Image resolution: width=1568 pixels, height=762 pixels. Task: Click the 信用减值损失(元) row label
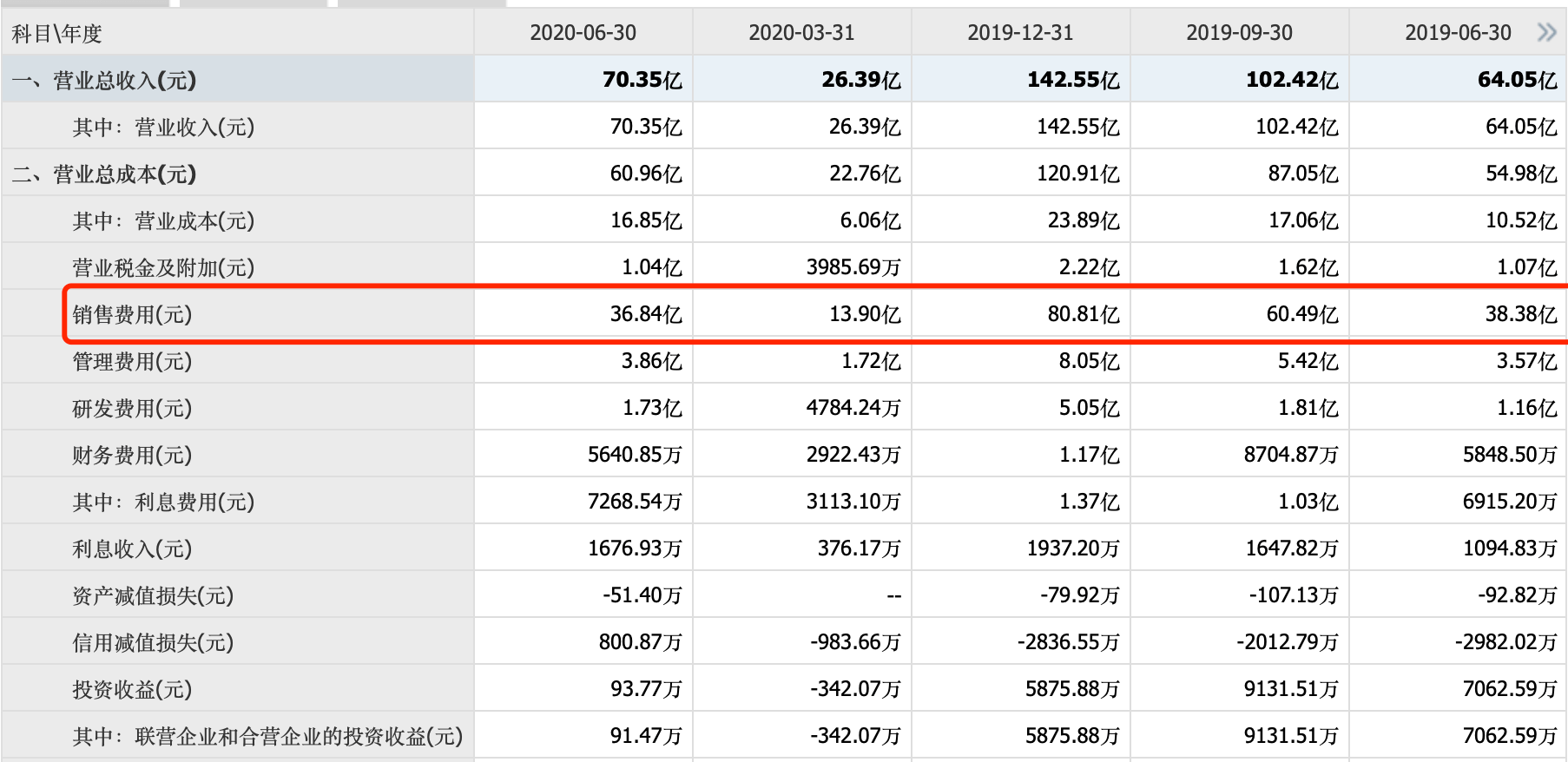[153, 643]
